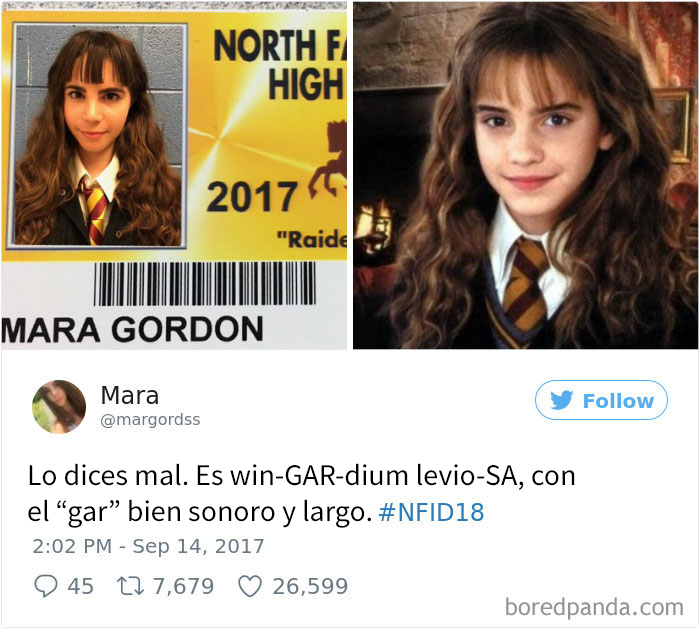Like the tweet with the heart icon

(250, 586)
